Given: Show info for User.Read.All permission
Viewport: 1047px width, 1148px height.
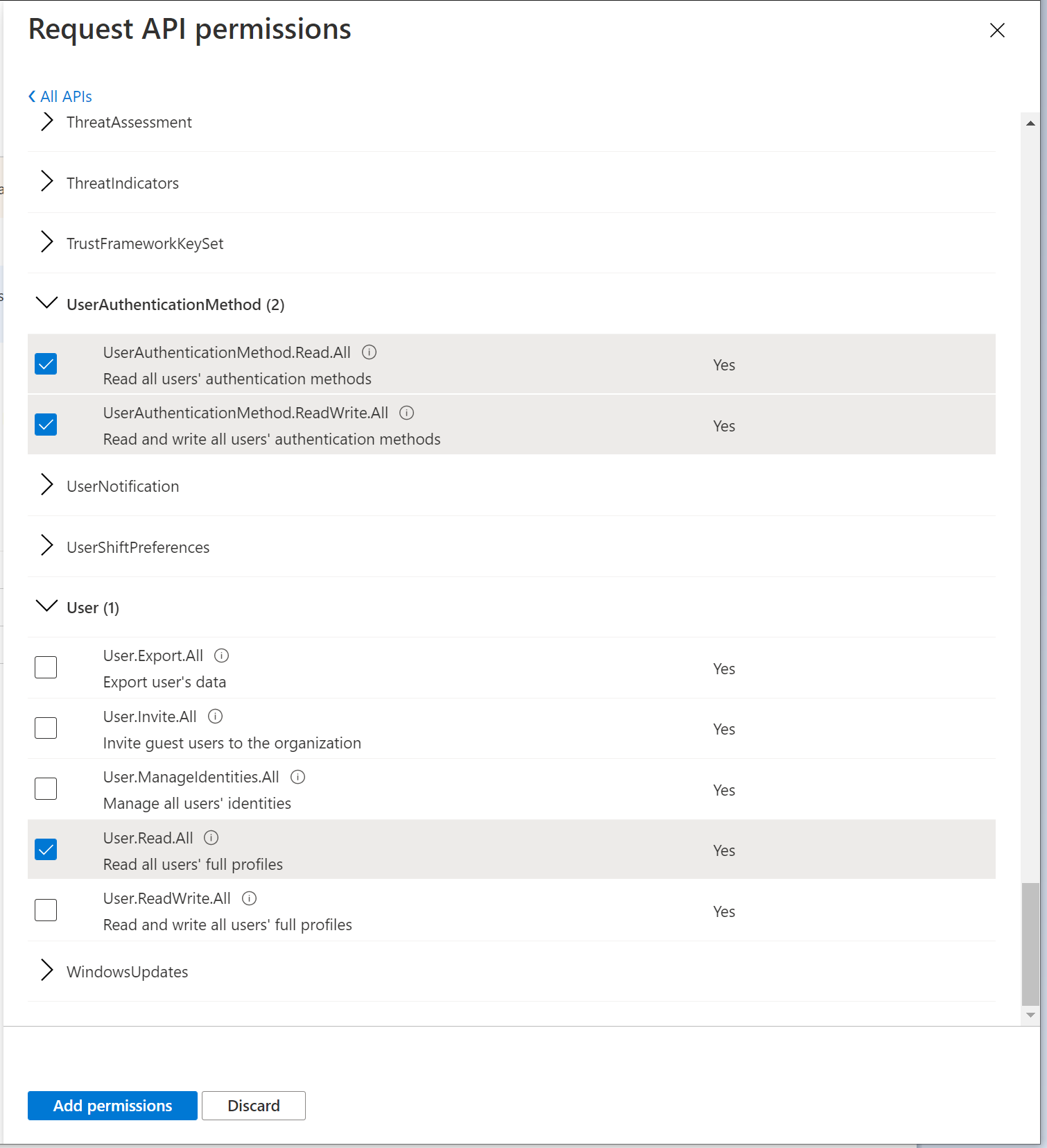Looking at the screenshot, I should (211, 837).
